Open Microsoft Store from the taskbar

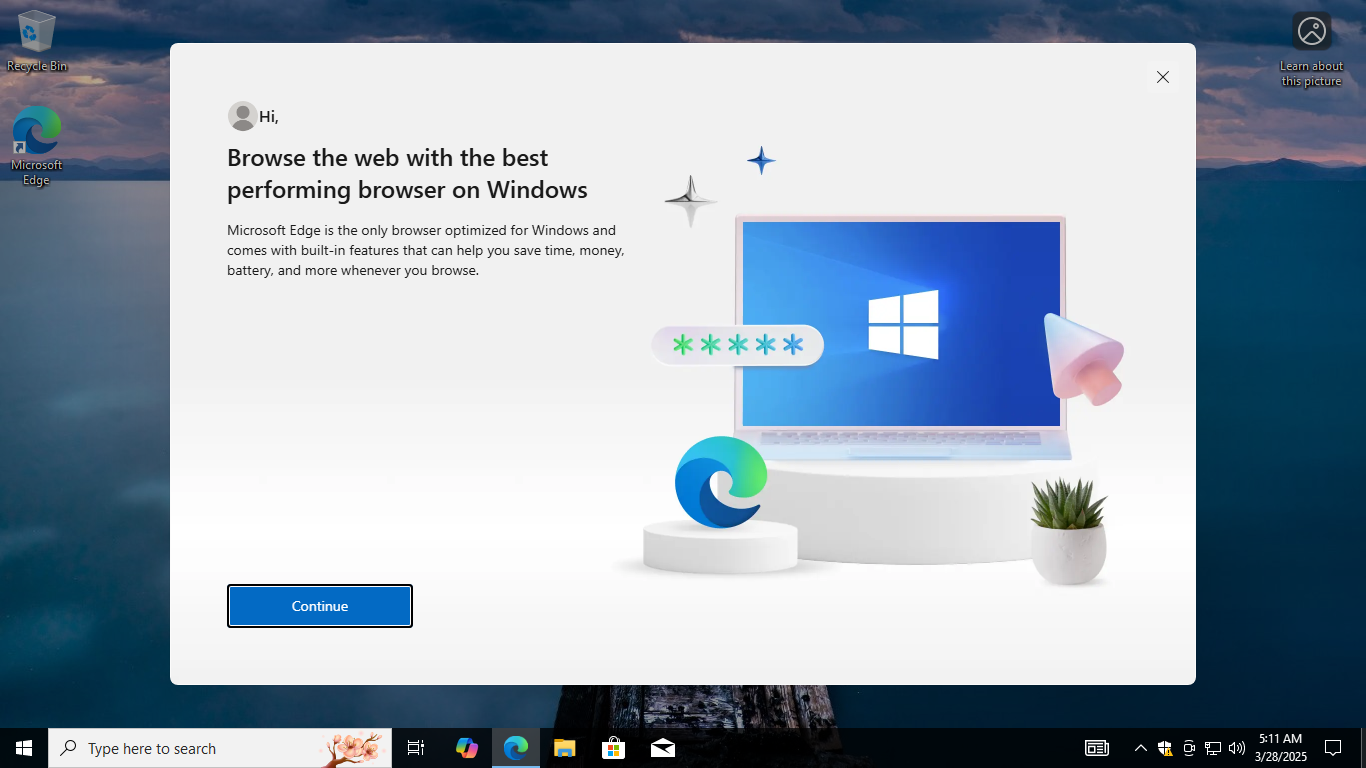coord(614,748)
